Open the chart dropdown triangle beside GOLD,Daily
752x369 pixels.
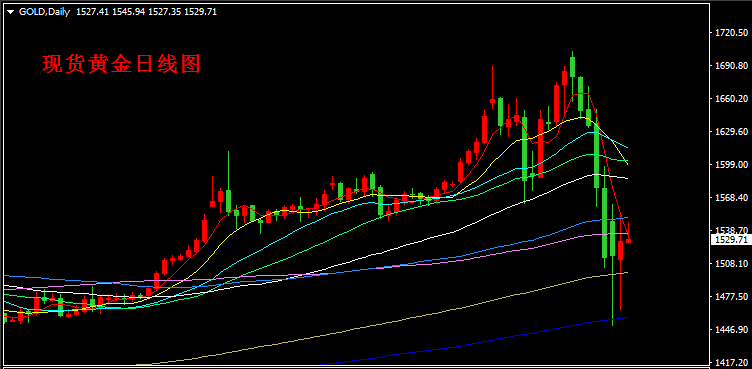(x=11, y=12)
